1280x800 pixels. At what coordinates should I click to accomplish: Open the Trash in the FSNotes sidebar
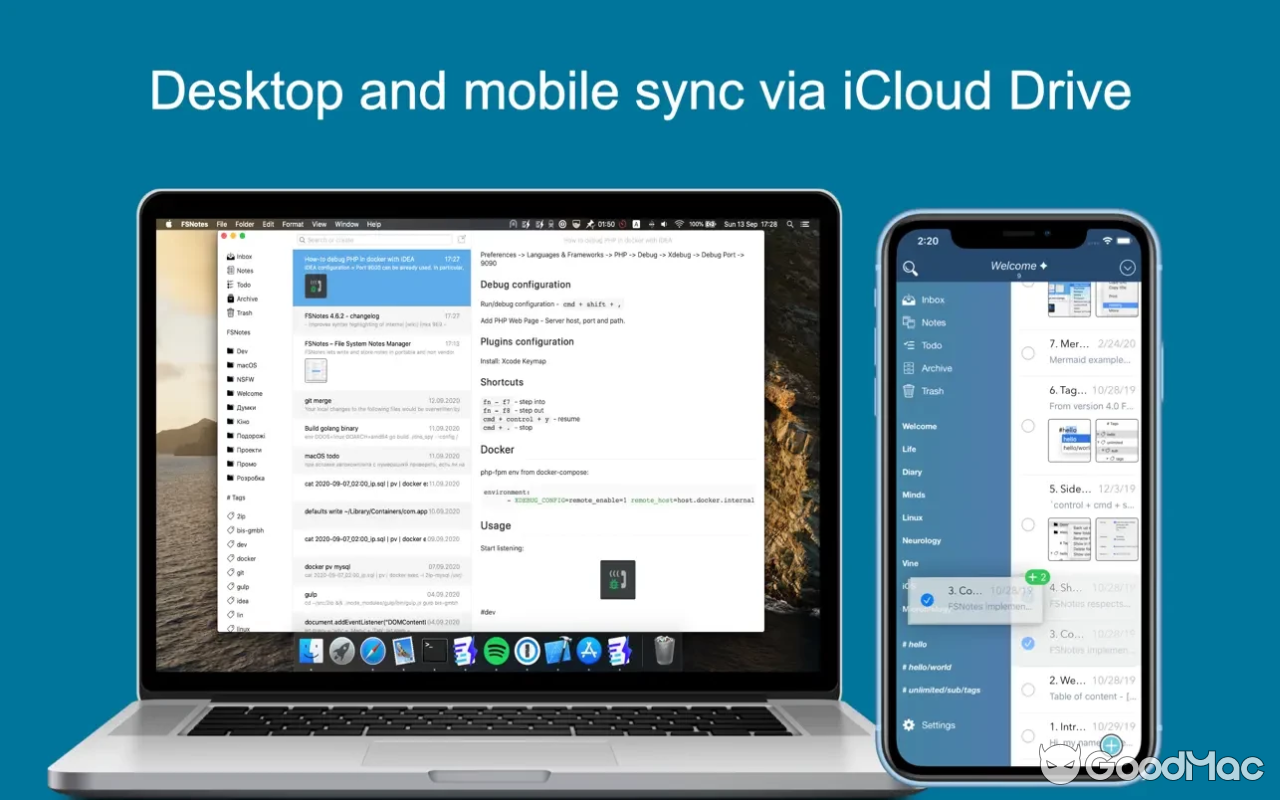pyautogui.click(x=244, y=312)
